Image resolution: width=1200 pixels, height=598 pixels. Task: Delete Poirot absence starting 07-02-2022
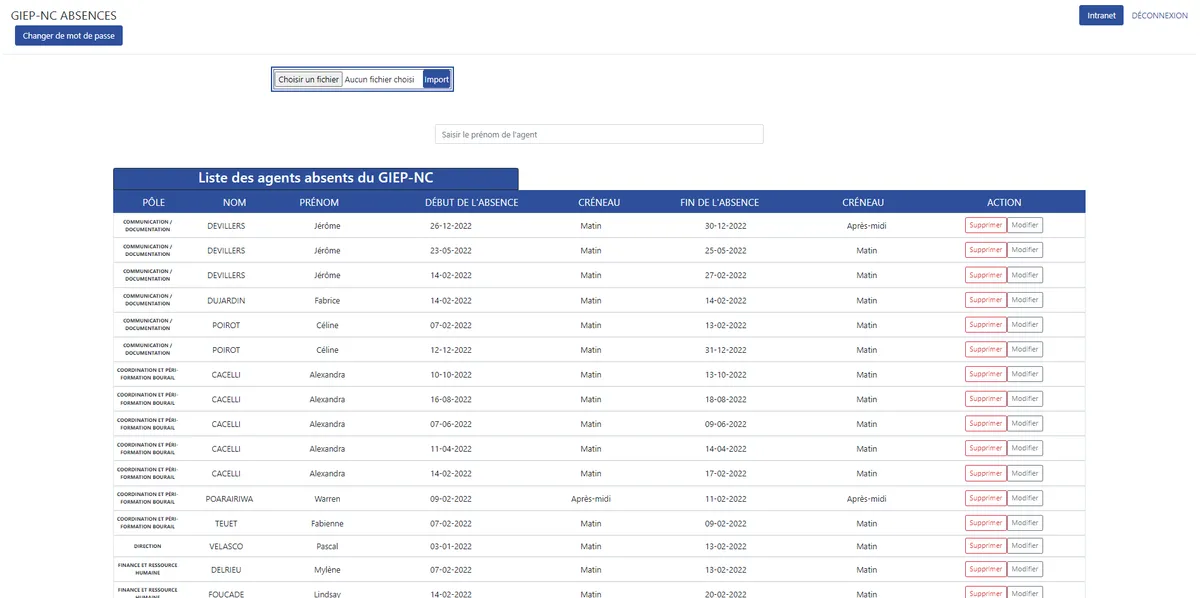(x=985, y=325)
